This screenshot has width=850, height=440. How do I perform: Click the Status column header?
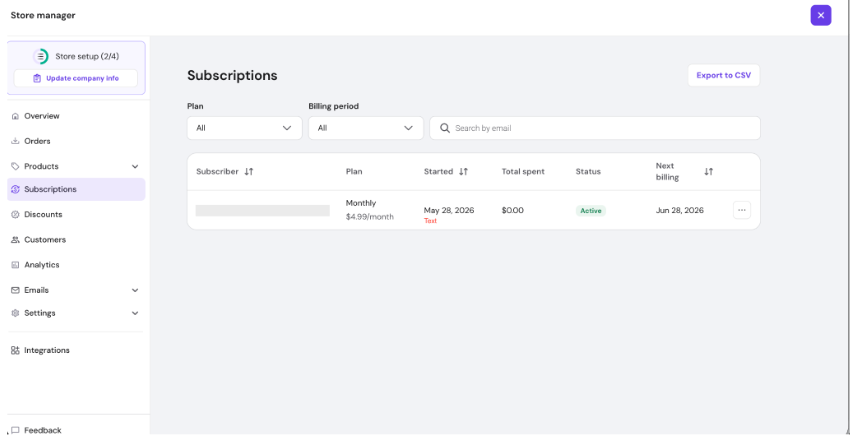click(588, 171)
